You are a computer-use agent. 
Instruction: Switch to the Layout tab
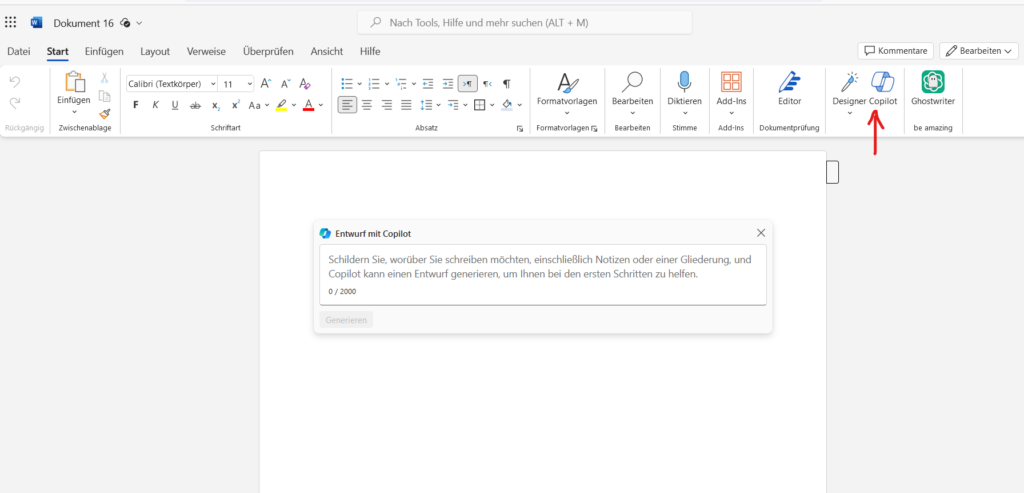tap(155, 51)
